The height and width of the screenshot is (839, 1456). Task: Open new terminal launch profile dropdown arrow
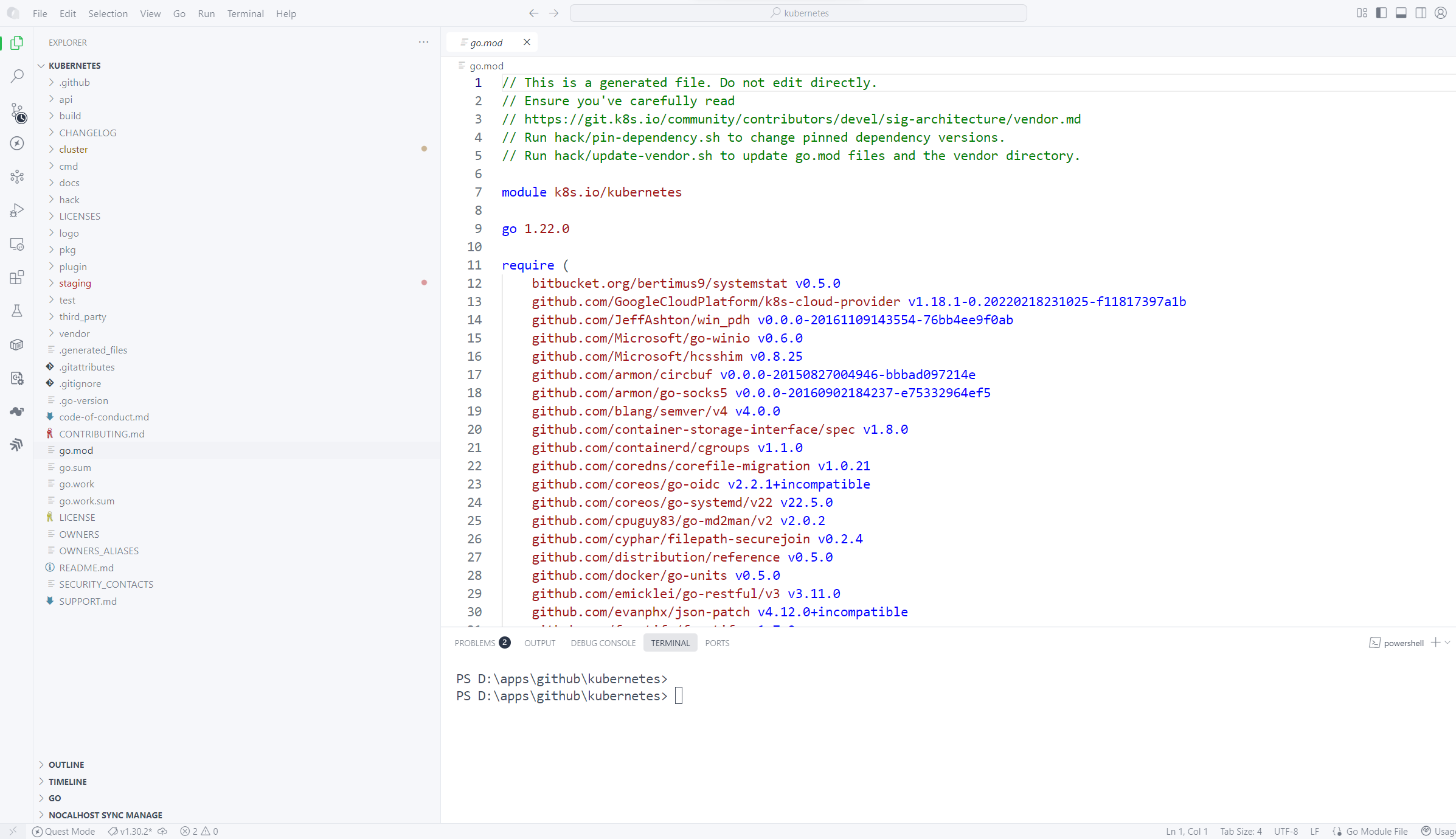[1448, 642]
